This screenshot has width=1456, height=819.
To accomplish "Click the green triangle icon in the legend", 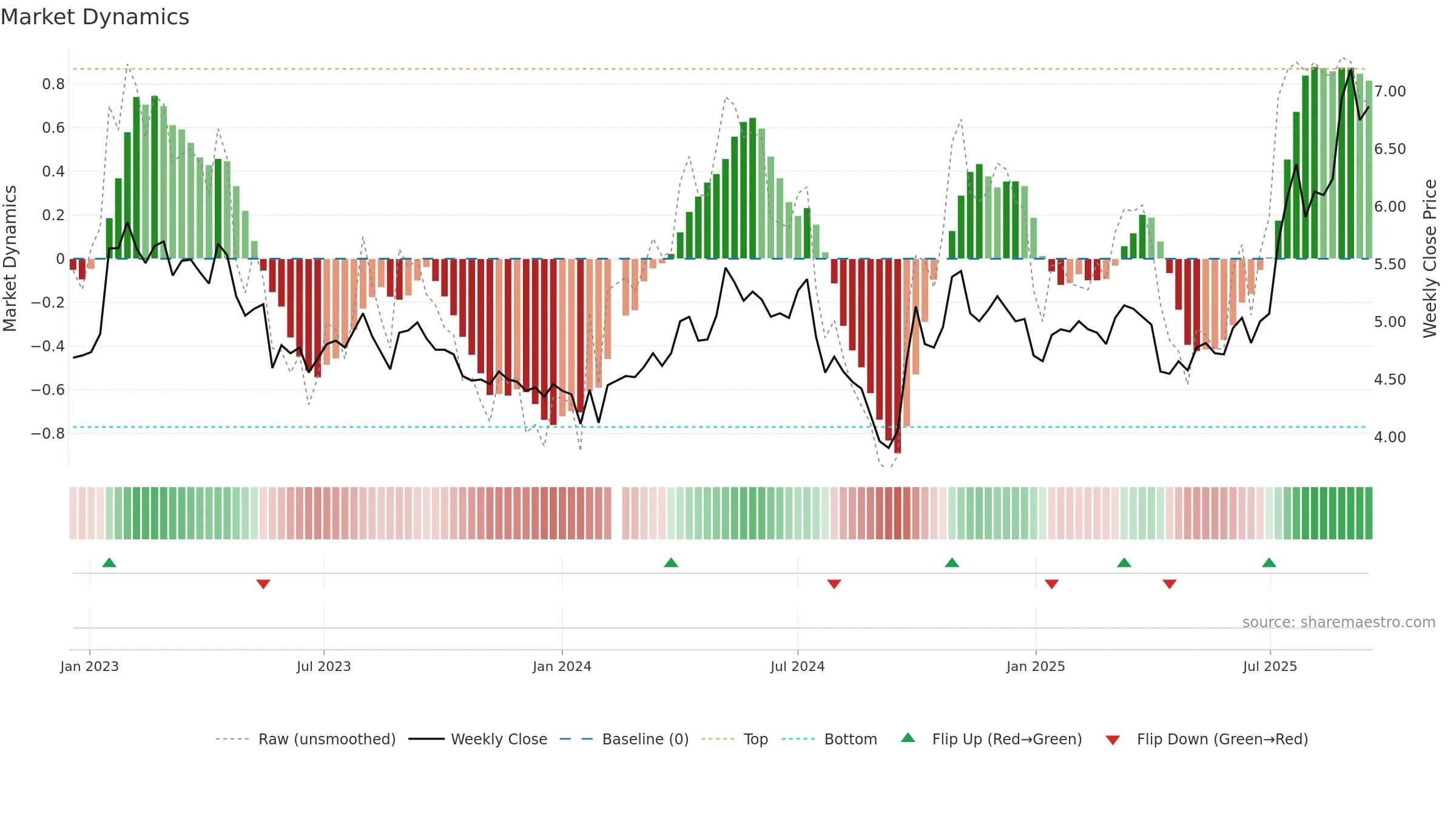I will pyautogui.click(x=908, y=738).
